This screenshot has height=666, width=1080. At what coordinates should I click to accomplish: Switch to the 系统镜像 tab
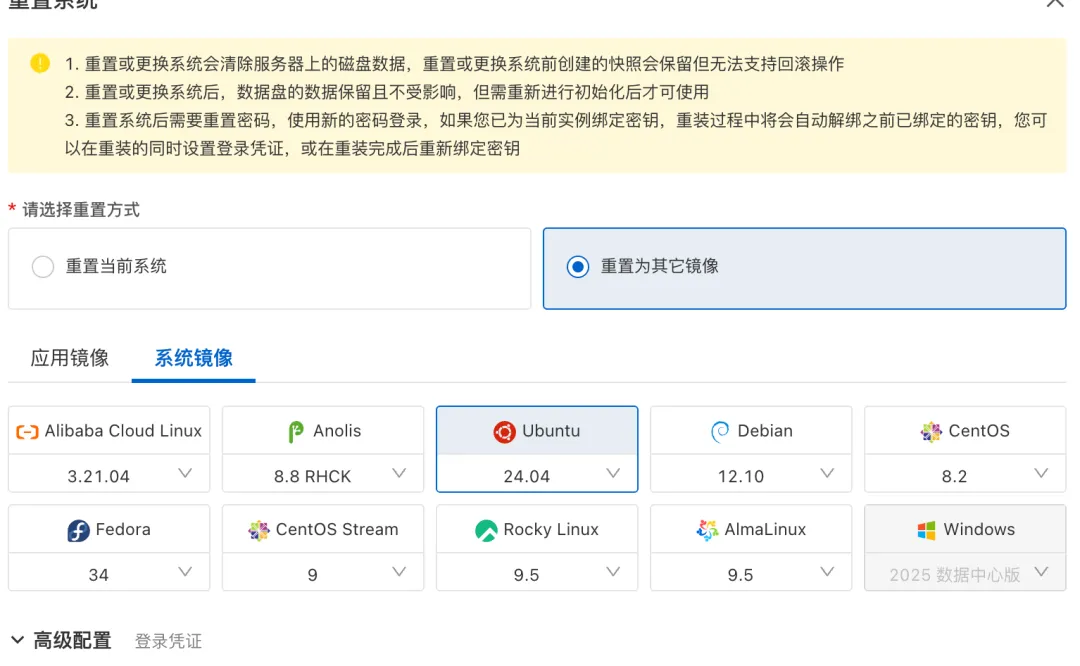click(x=194, y=358)
